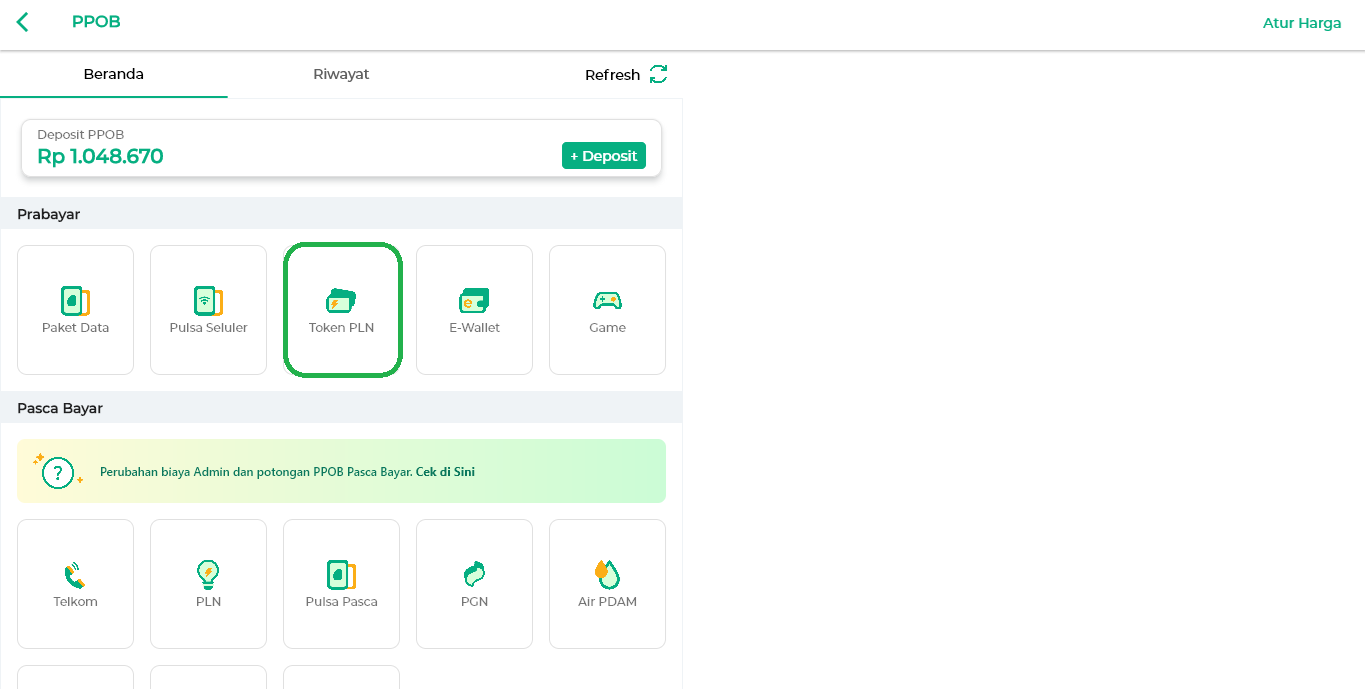
Task: Go back using the left arrow
Action: click(23, 22)
